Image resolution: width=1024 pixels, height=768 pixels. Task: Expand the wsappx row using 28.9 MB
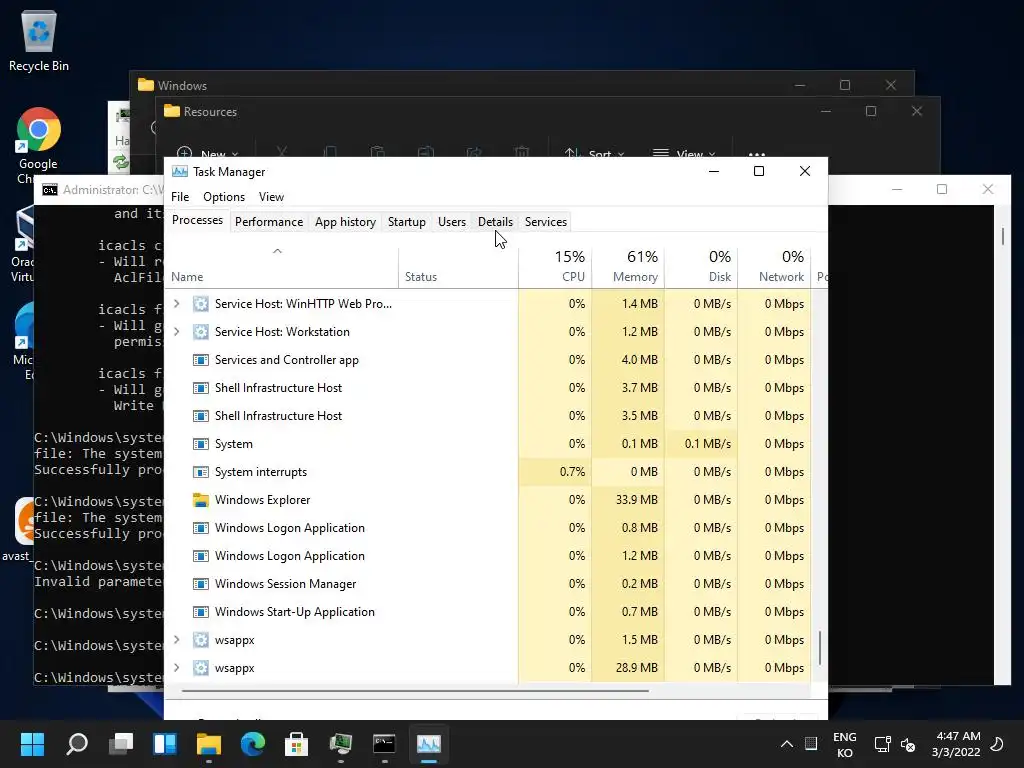176,668
